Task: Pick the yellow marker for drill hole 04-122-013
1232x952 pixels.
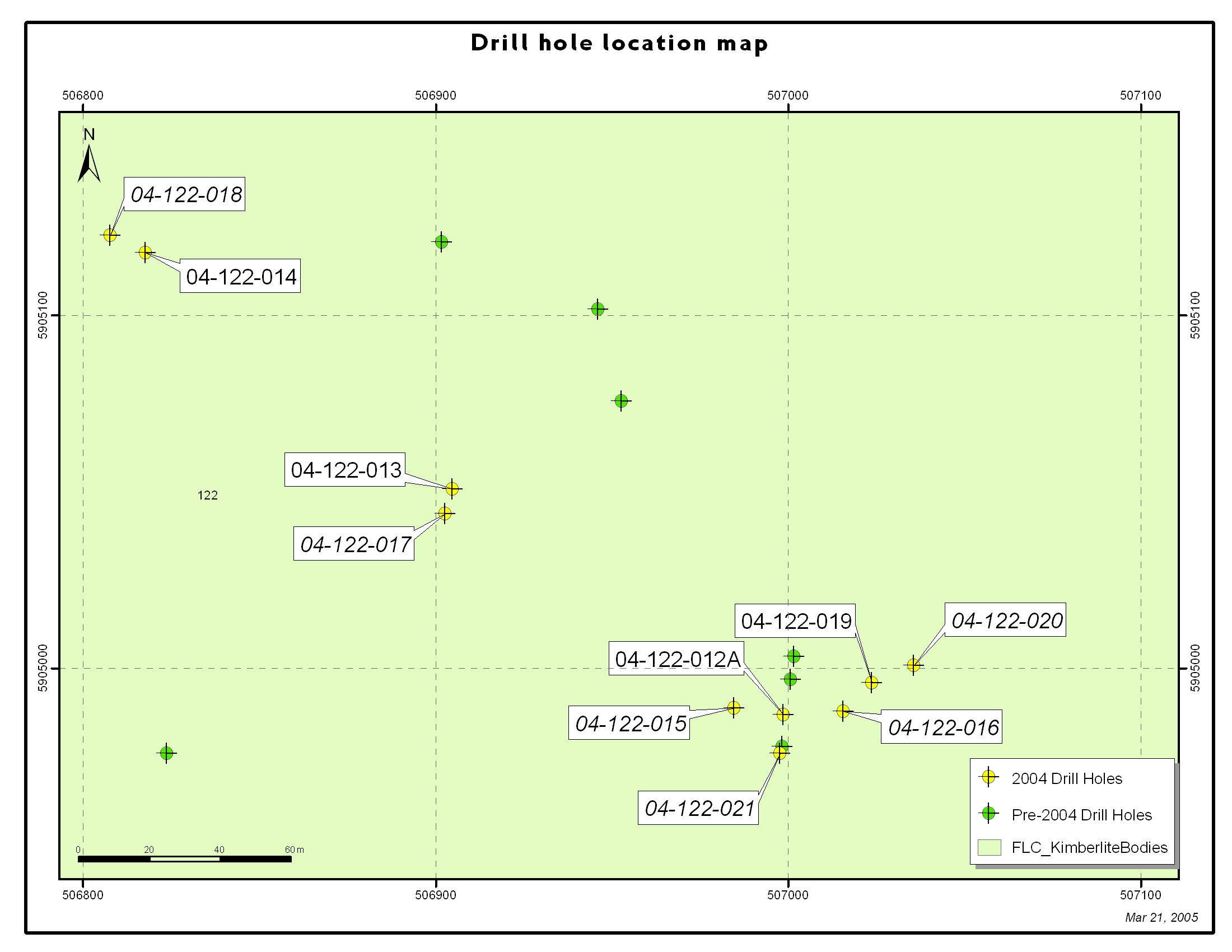Action: tap(452, 488)
